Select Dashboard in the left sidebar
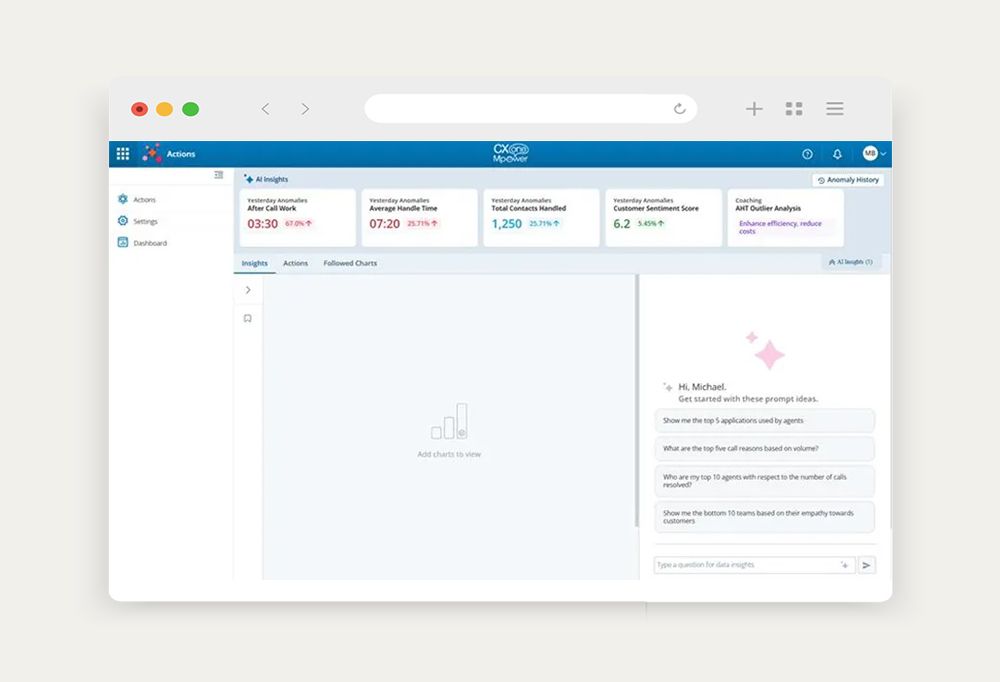Screen dimensions: 1000x682 150,243
